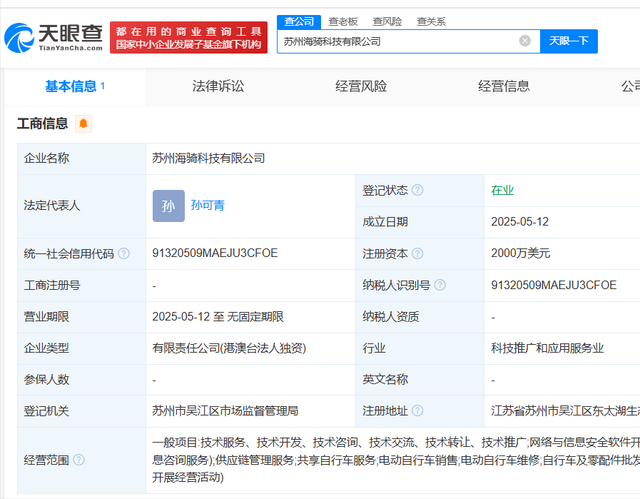The image size is (640, 499).
Task: Click help icon next to 注册地址
Action: [x=418, y=411]
